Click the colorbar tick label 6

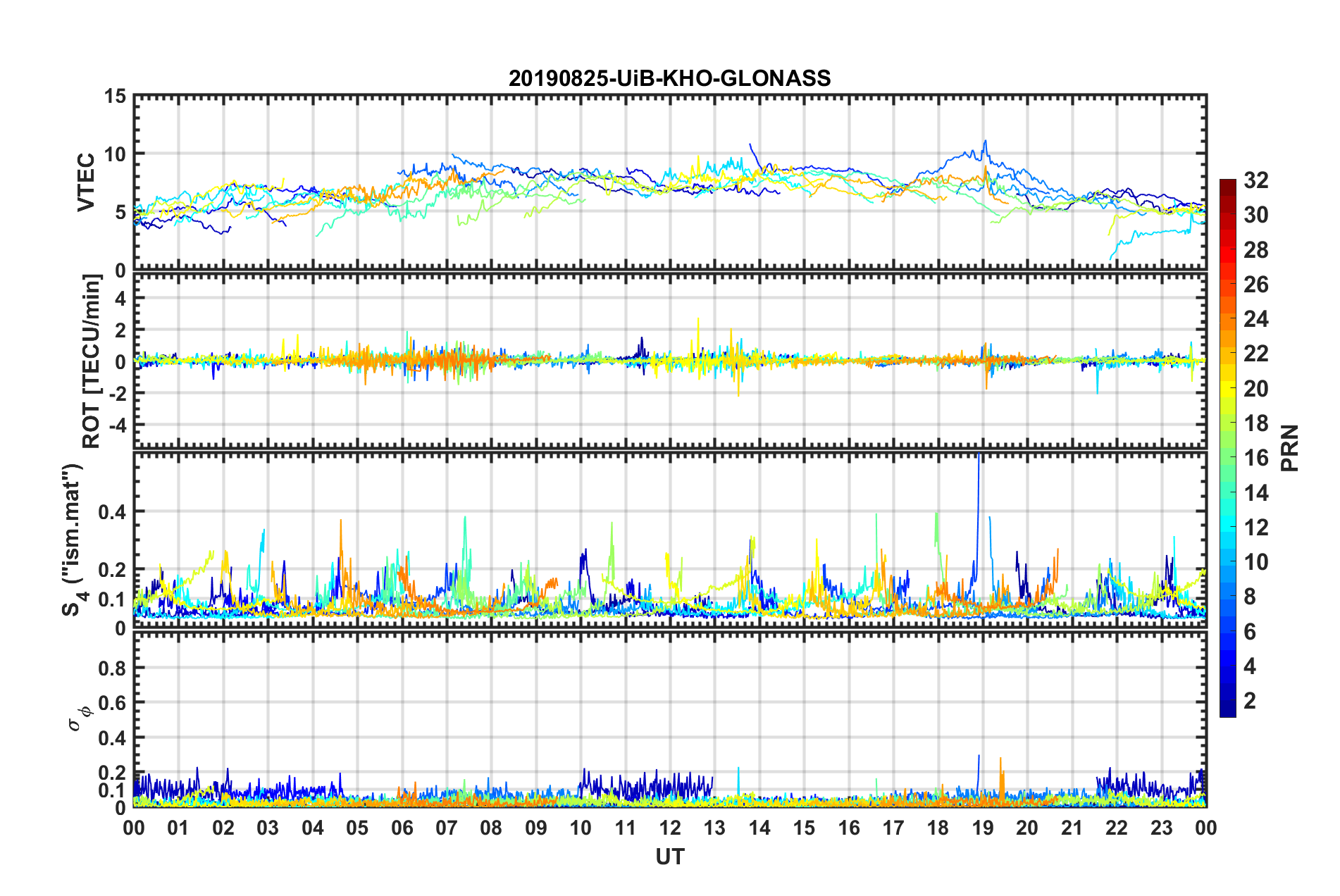[1250, 632]
